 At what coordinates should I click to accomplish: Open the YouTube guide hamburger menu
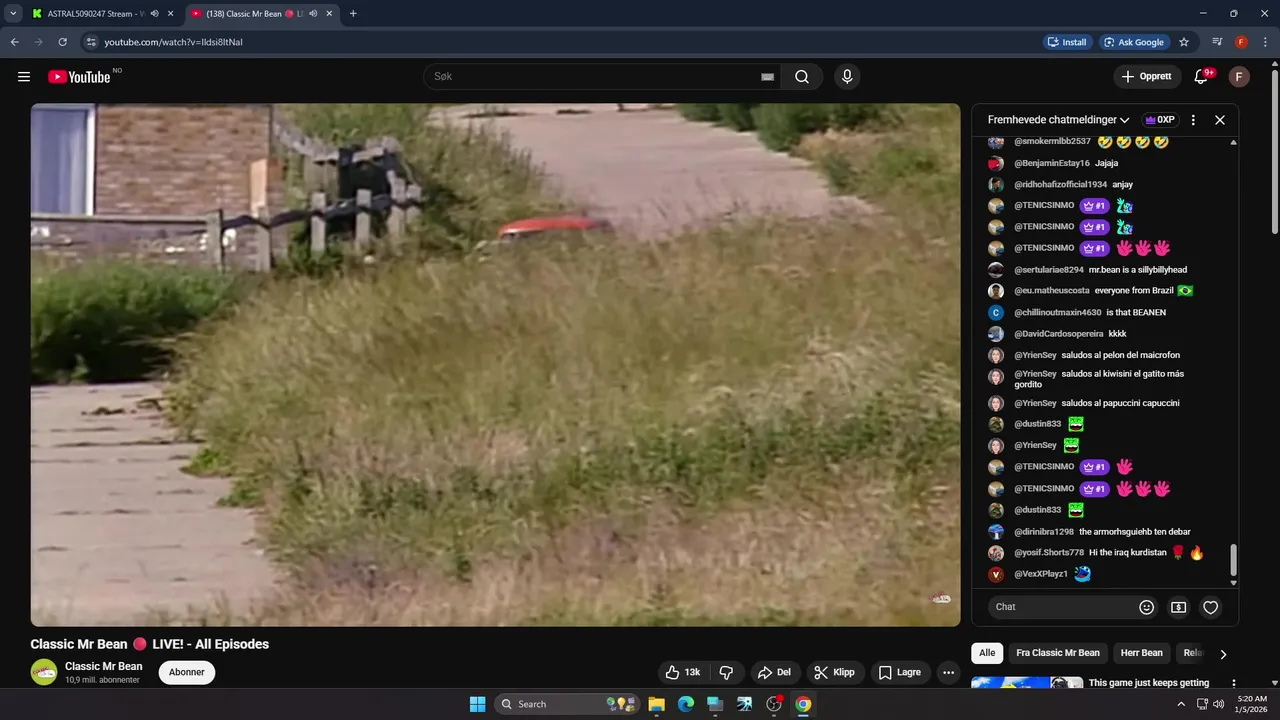(x=24, y=77)
